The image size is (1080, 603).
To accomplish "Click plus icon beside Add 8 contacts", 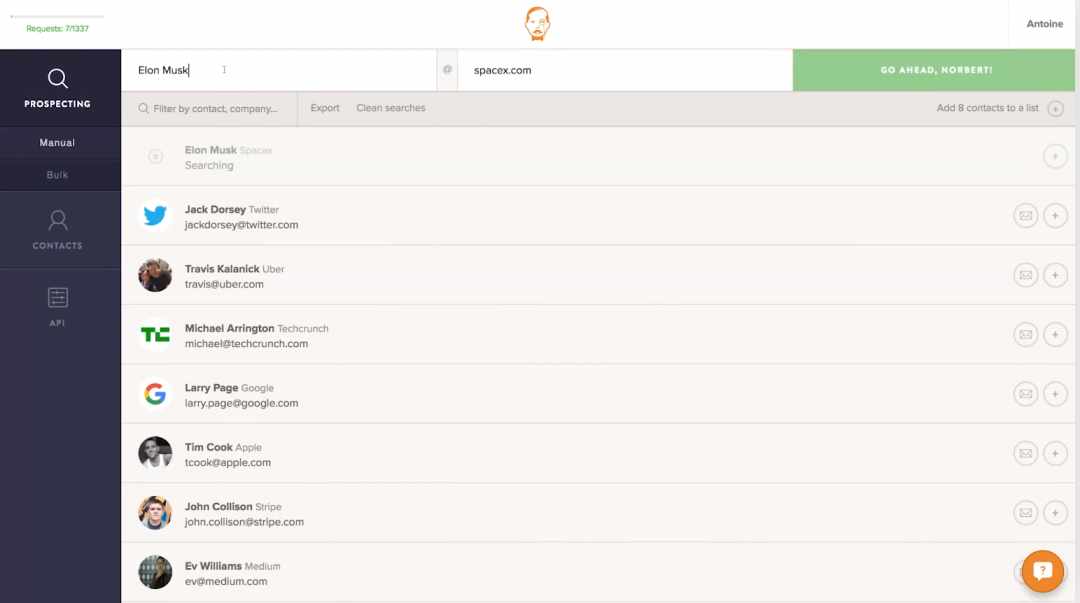I will tap(1055, 108).
